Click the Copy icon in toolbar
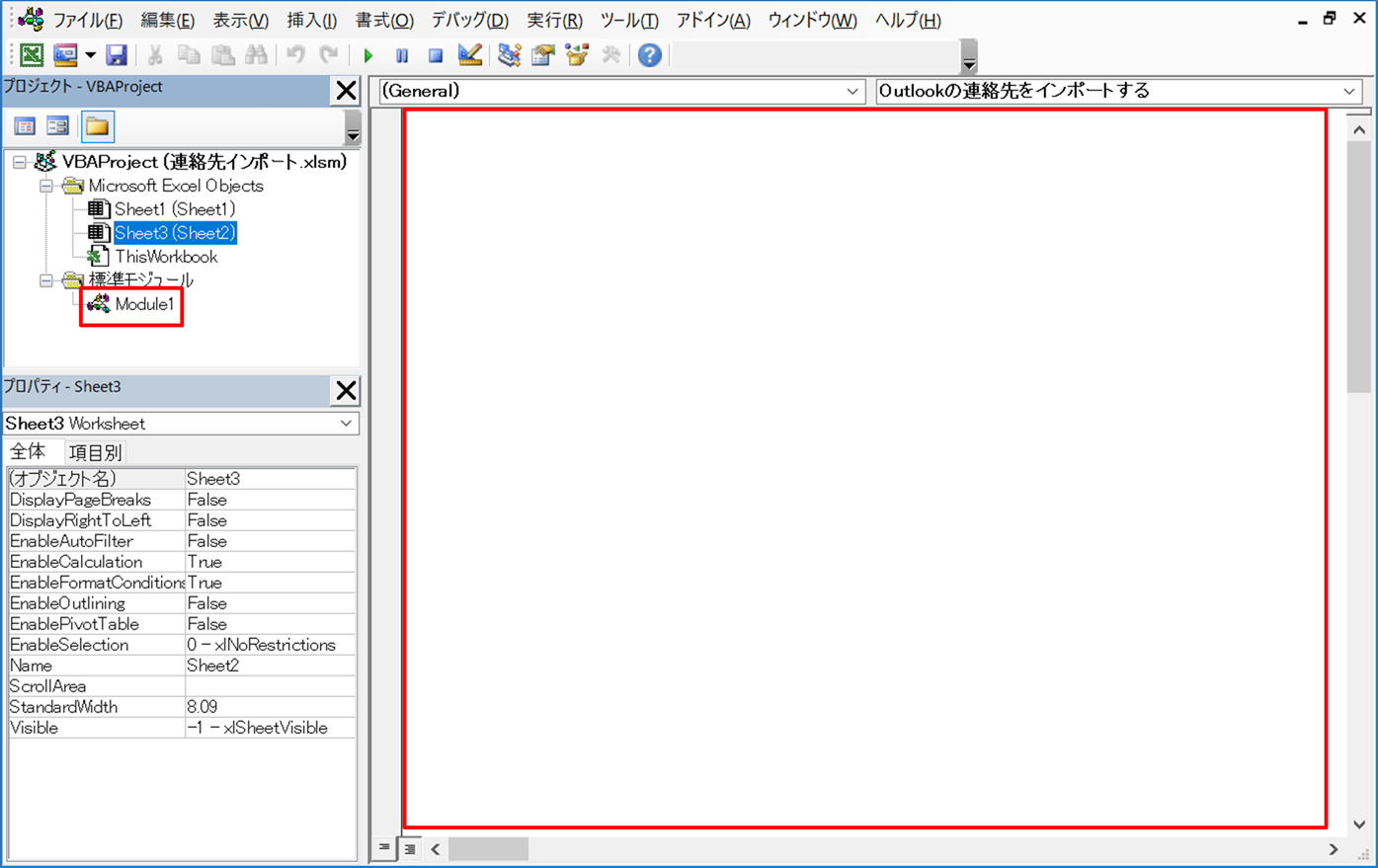 click(189, 55)
